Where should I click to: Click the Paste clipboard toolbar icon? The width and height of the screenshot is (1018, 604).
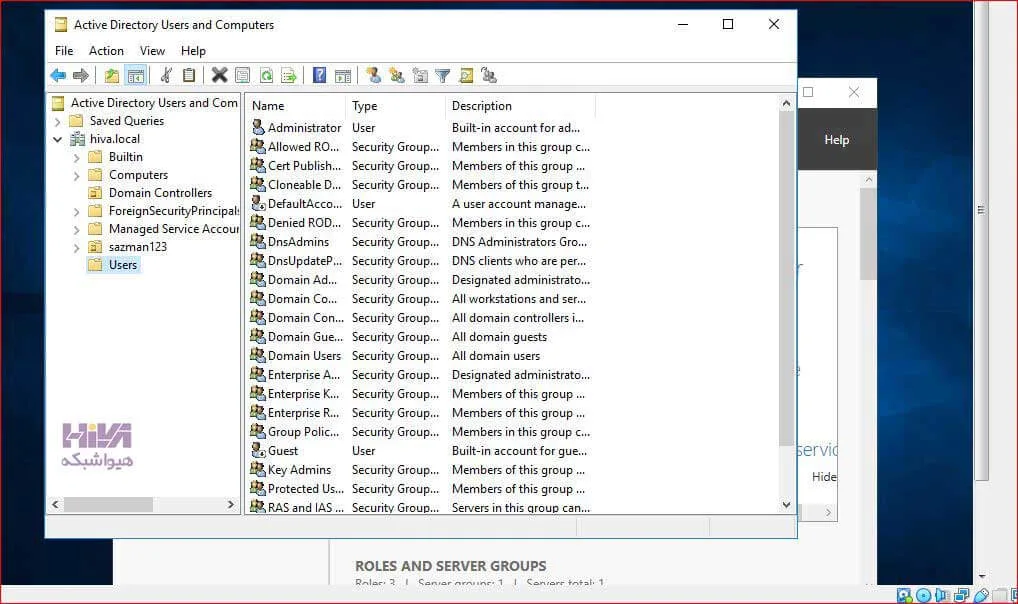189,75
